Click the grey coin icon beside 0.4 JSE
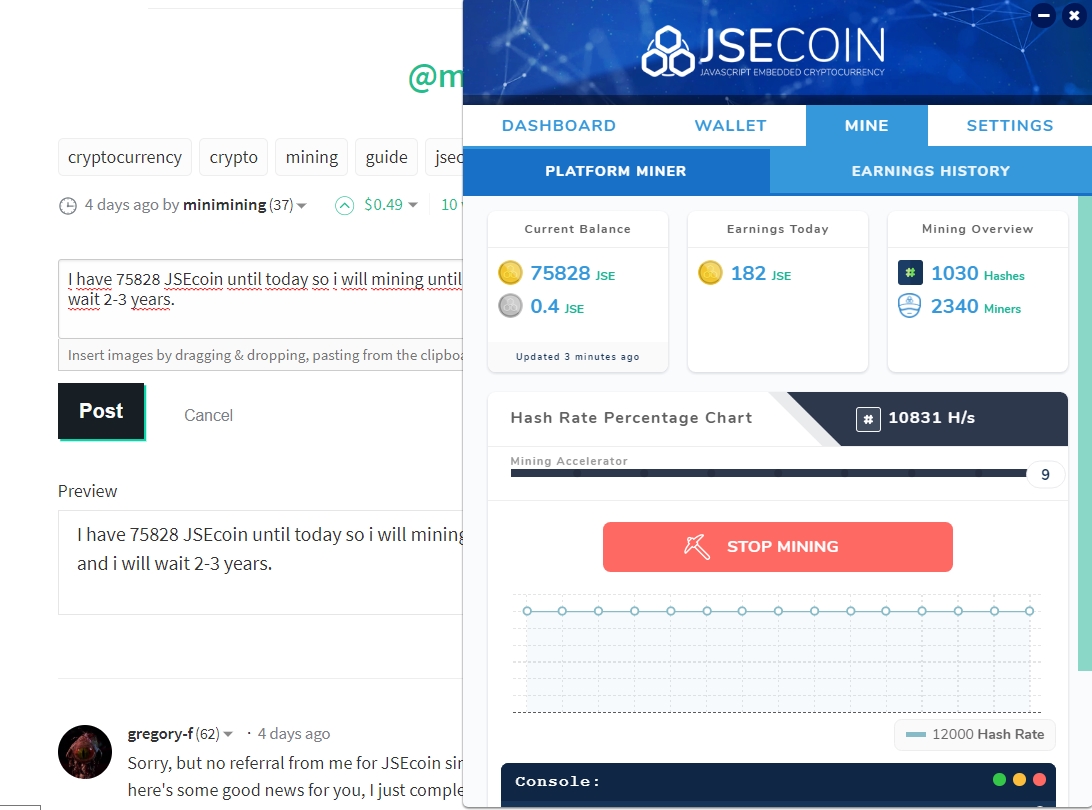 (x=510, y=306)
